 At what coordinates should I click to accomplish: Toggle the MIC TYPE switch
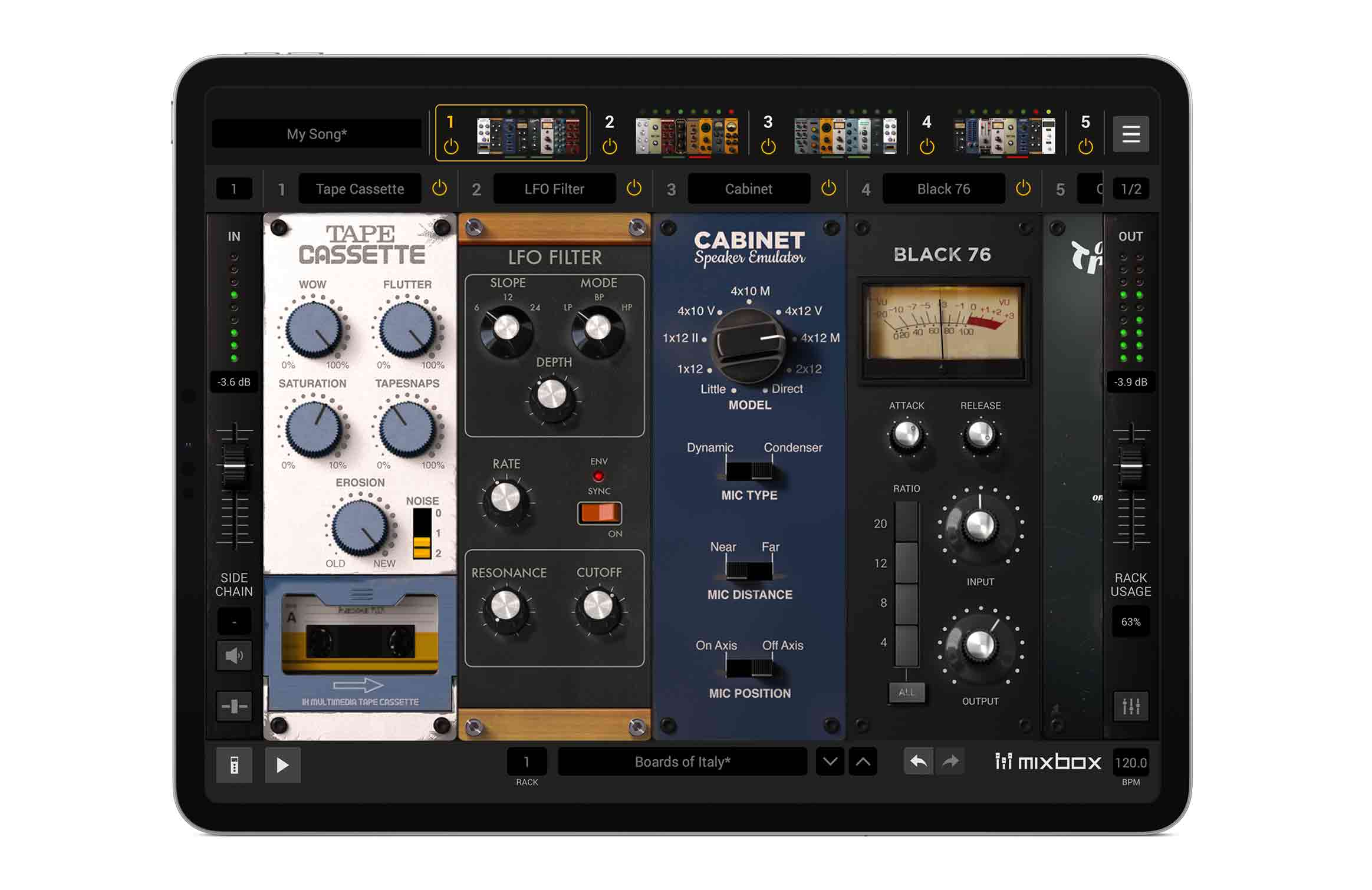pos(749,471)
